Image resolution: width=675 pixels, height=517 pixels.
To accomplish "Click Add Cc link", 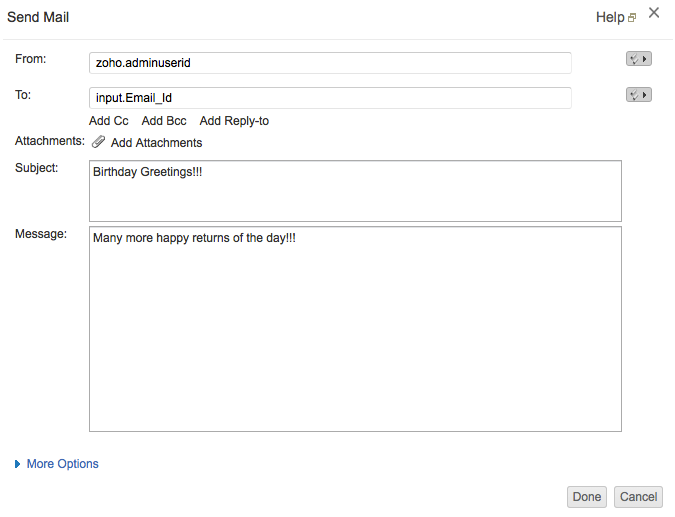I will tap(109, 121).
